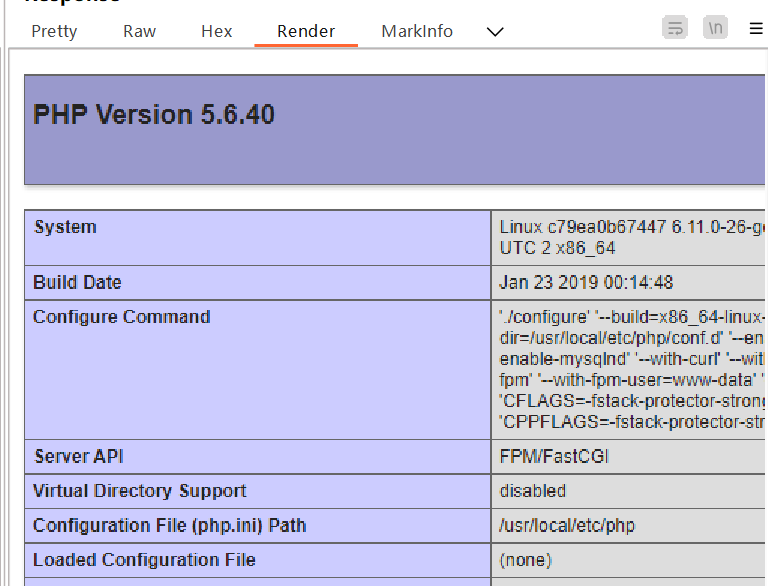Toggle the show non-printable characters \n icon
Image resolution: width=768 pixels, height=586 pixels.
click(715, 27)
